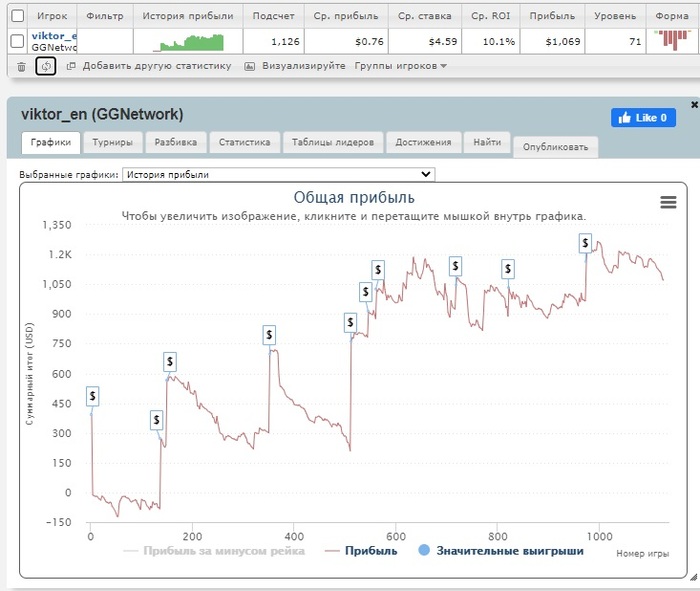Close the viktor_en panel with X
This screenshot has width=700, height=591.
click(694, 104)
